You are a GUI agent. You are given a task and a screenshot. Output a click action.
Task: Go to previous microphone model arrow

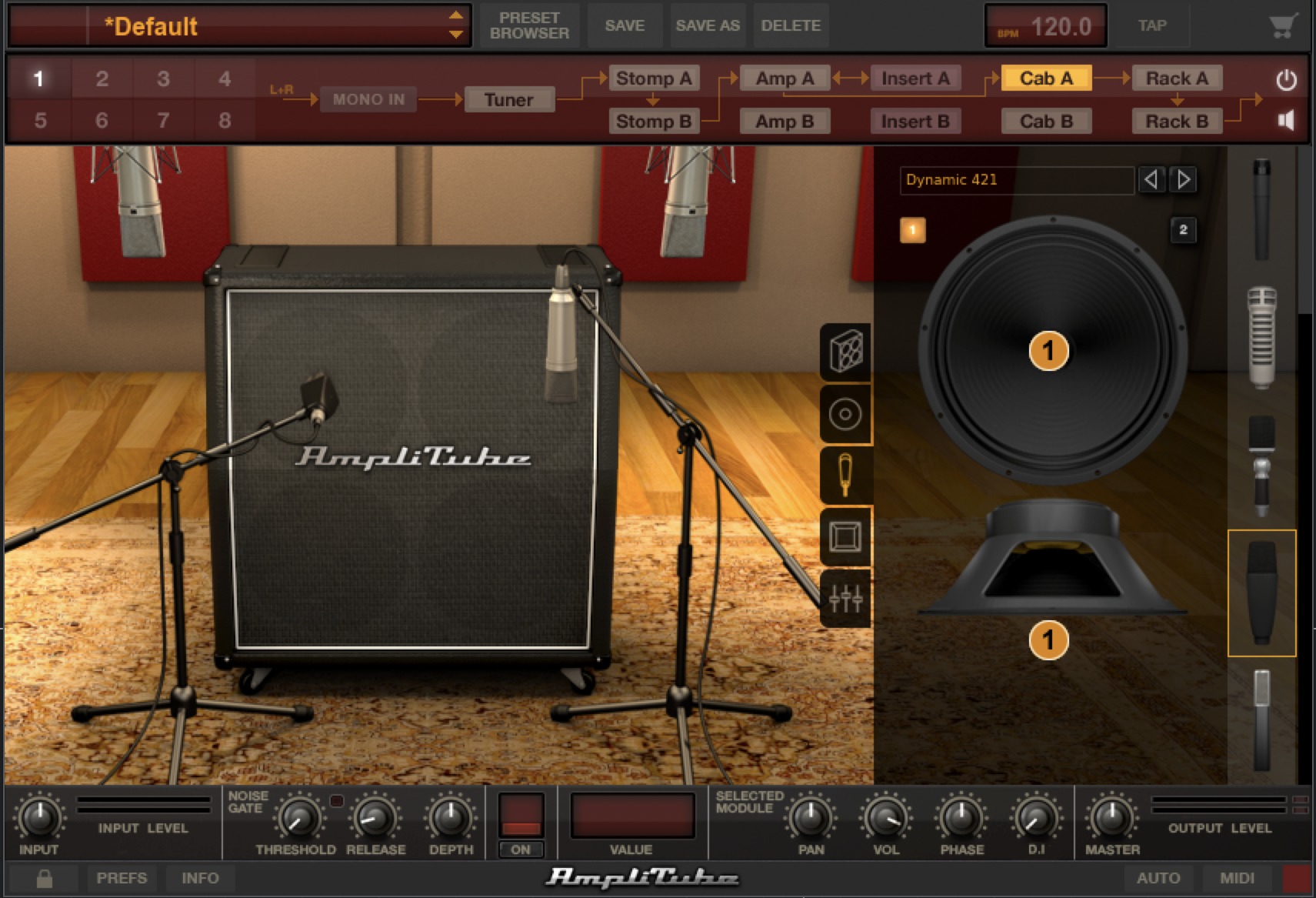(x=1151, y=180)
